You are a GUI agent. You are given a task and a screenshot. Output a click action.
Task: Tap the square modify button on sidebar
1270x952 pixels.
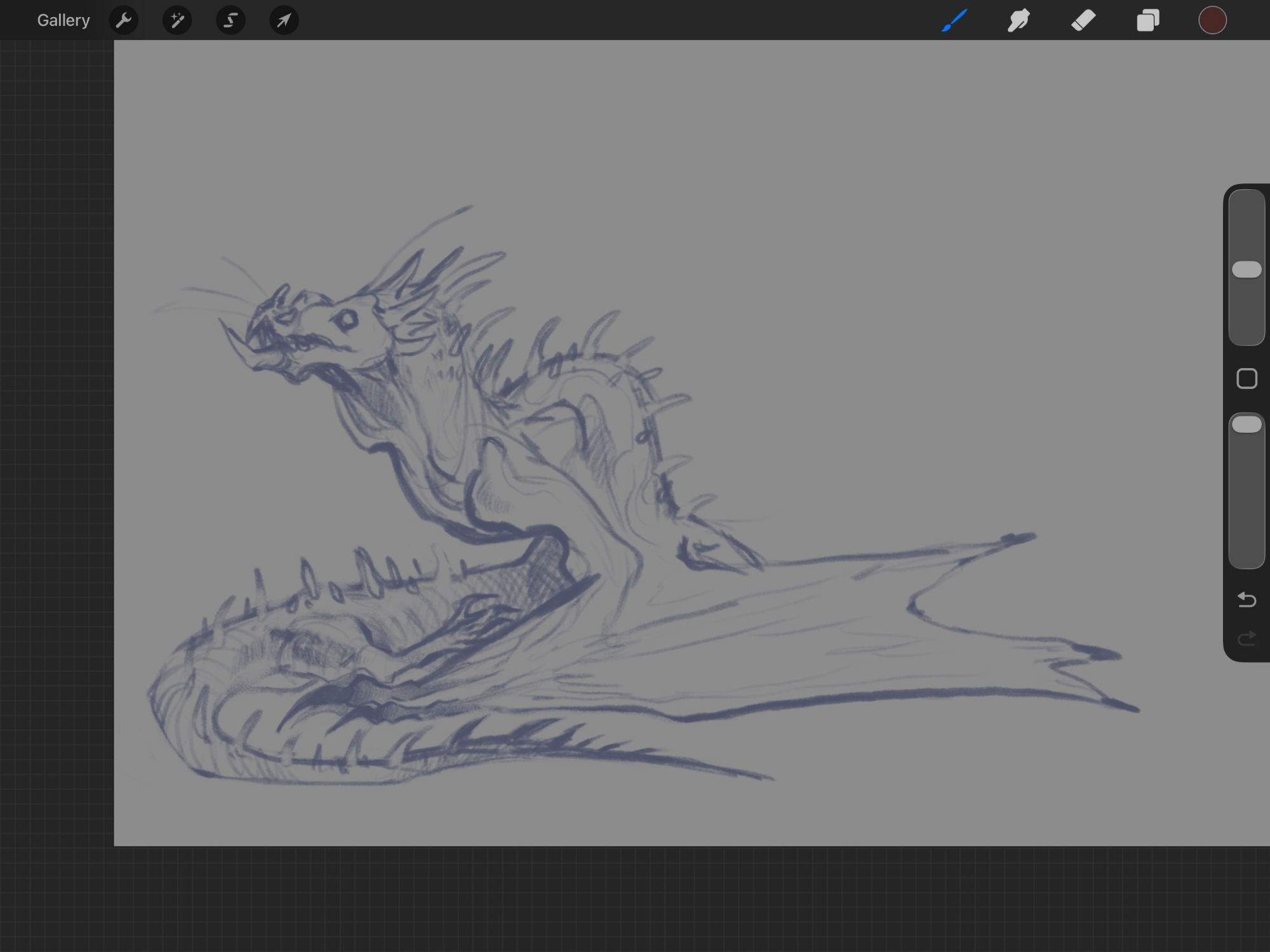pos(1247,379)
